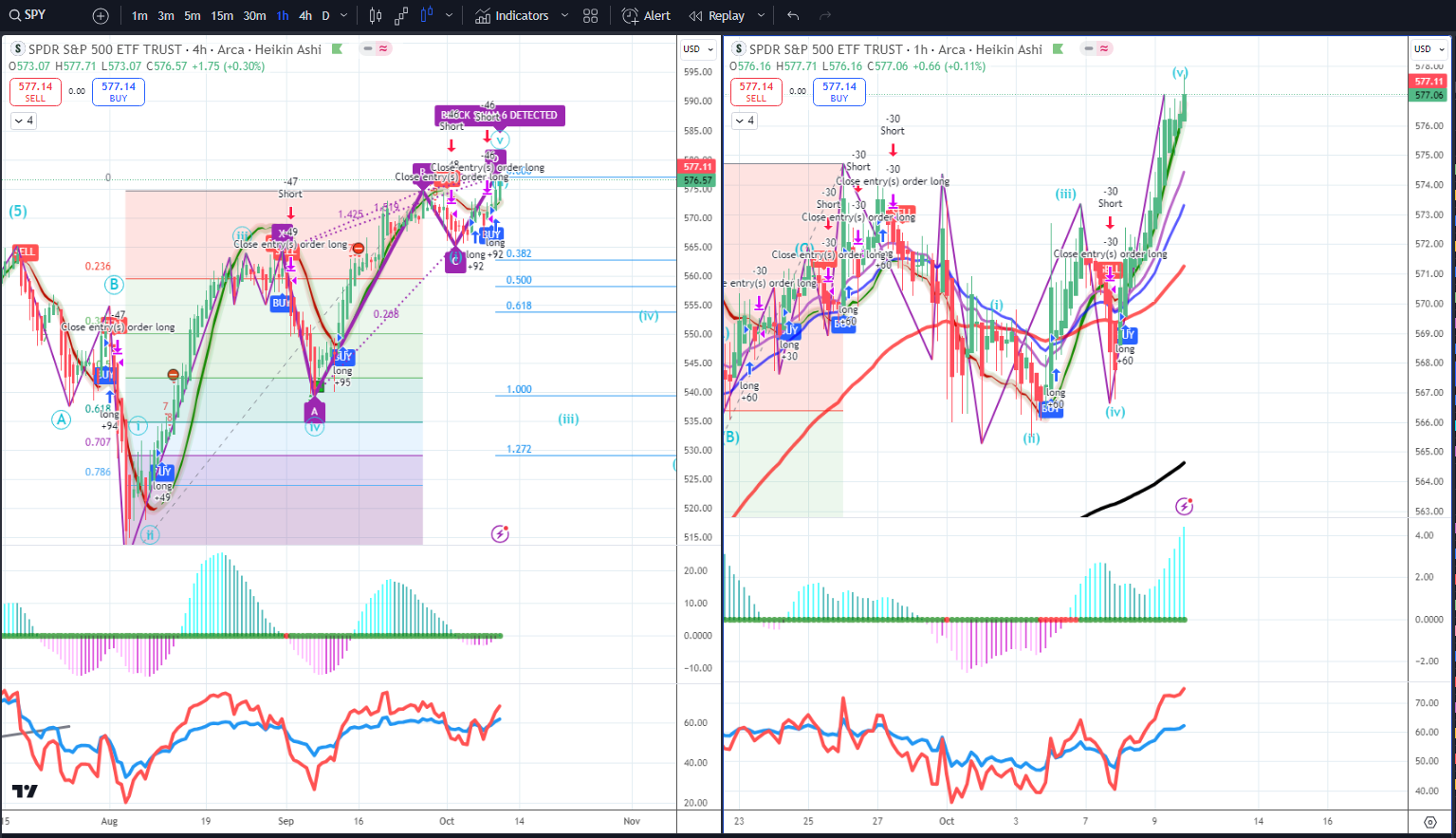Click the purple A pattern marker on 4h chart
The height and width of the screenshot is (838, 1456).
(x=315, y=411)
